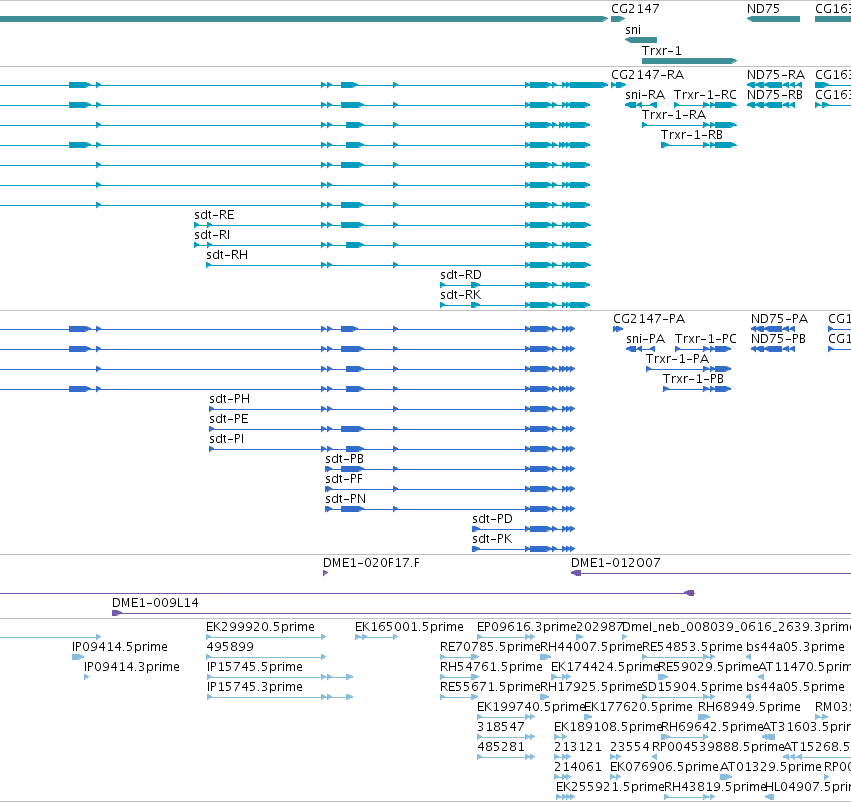Select the sdt-RI transcript label

pos(212,235)
